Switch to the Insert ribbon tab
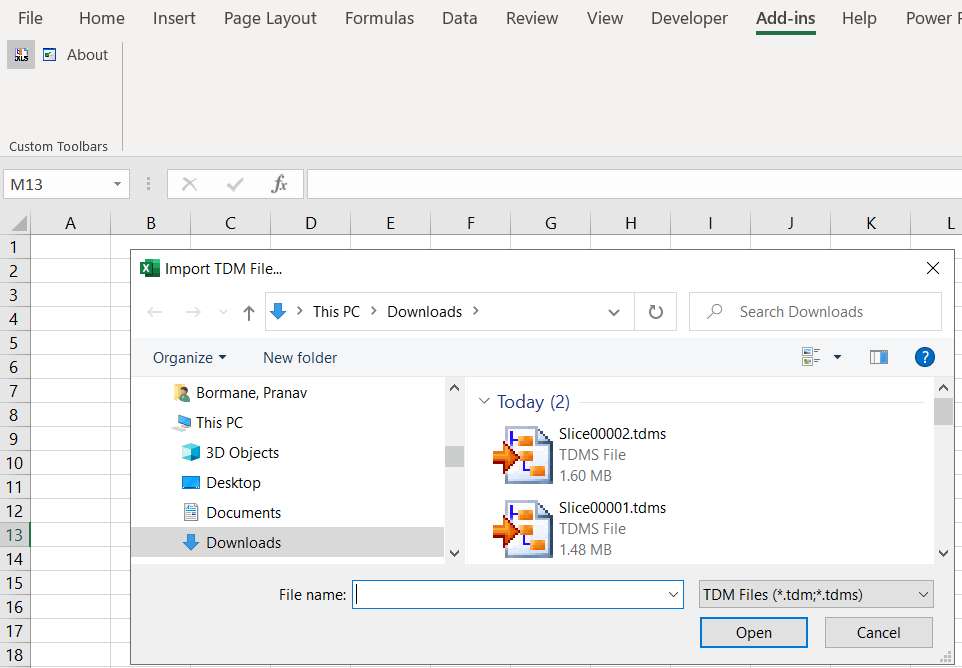 (x=174, y=18)
